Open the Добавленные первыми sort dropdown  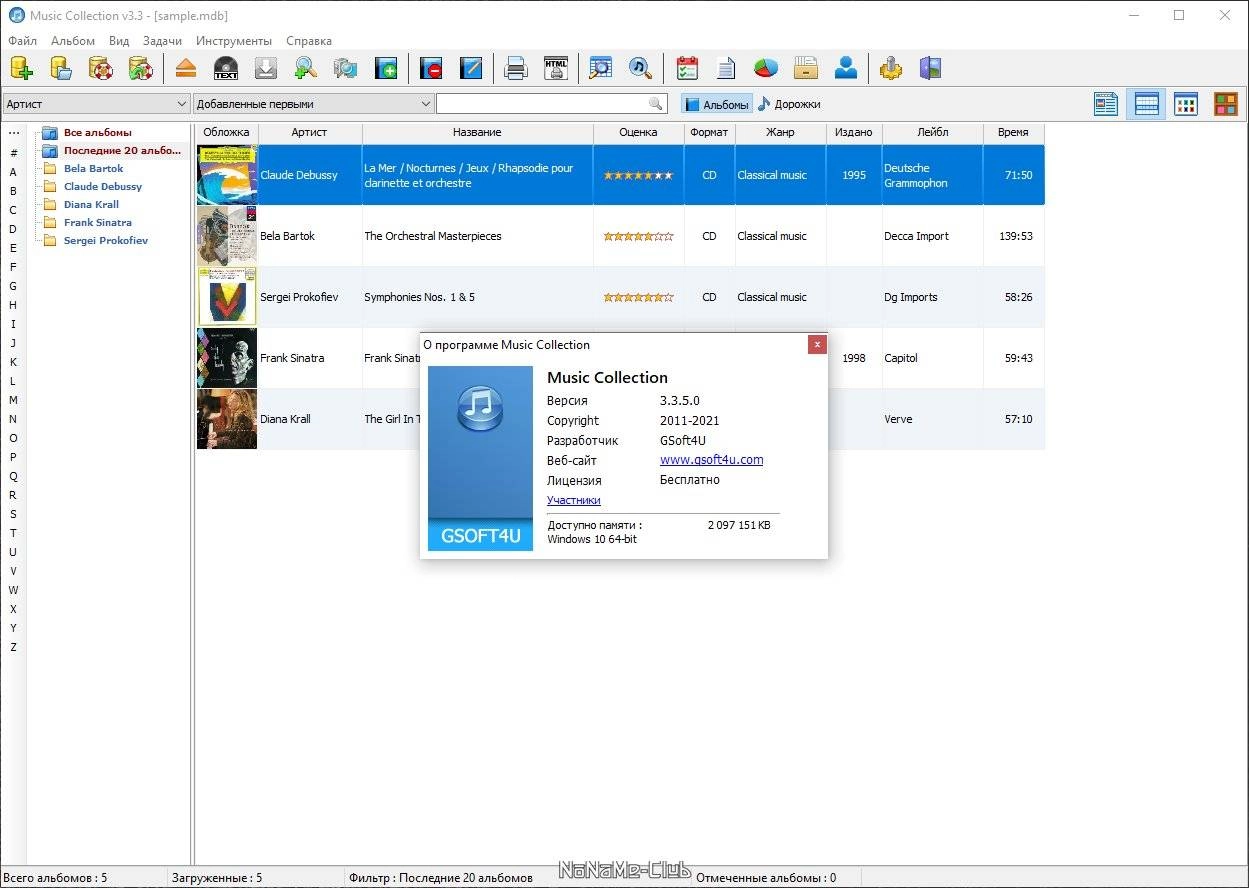click(x=314, y=104)
